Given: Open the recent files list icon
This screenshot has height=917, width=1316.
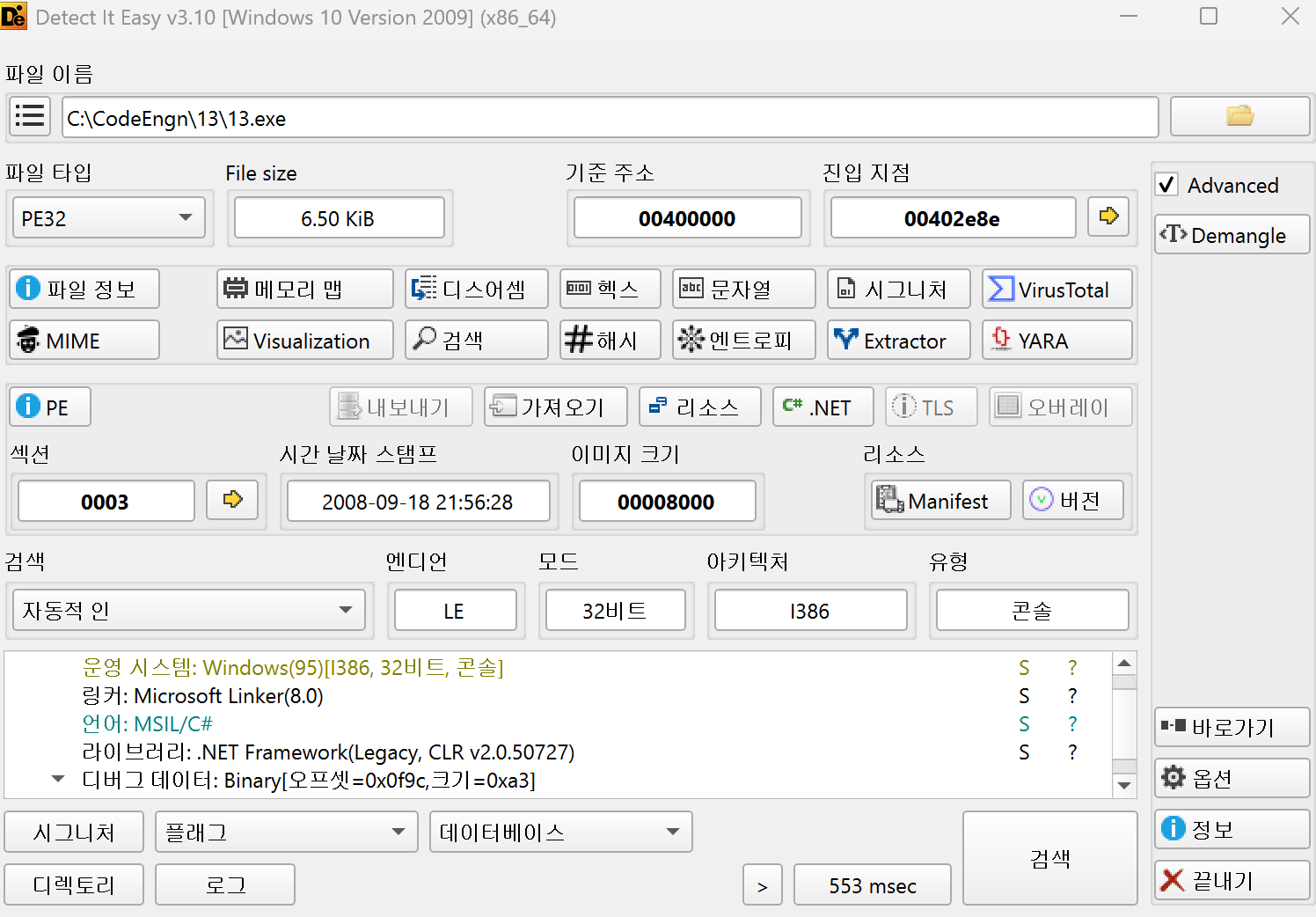Looking at the screenshot, I should [30, 117].
